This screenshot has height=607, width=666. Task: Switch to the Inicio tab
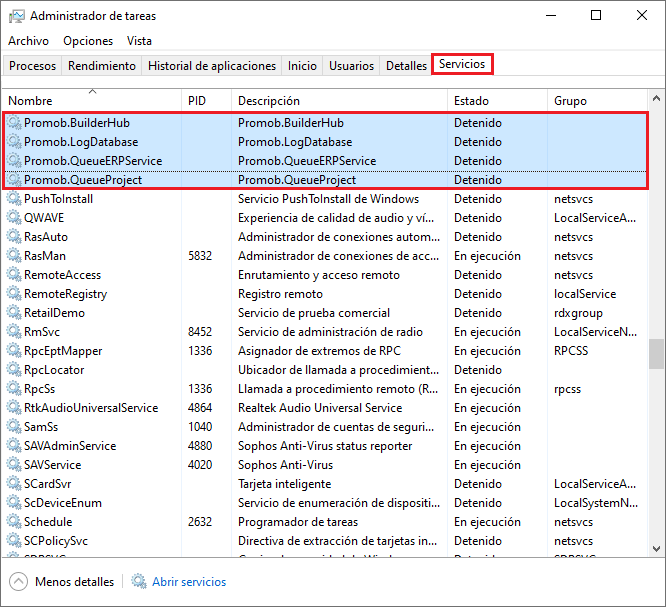pos(302,66)
